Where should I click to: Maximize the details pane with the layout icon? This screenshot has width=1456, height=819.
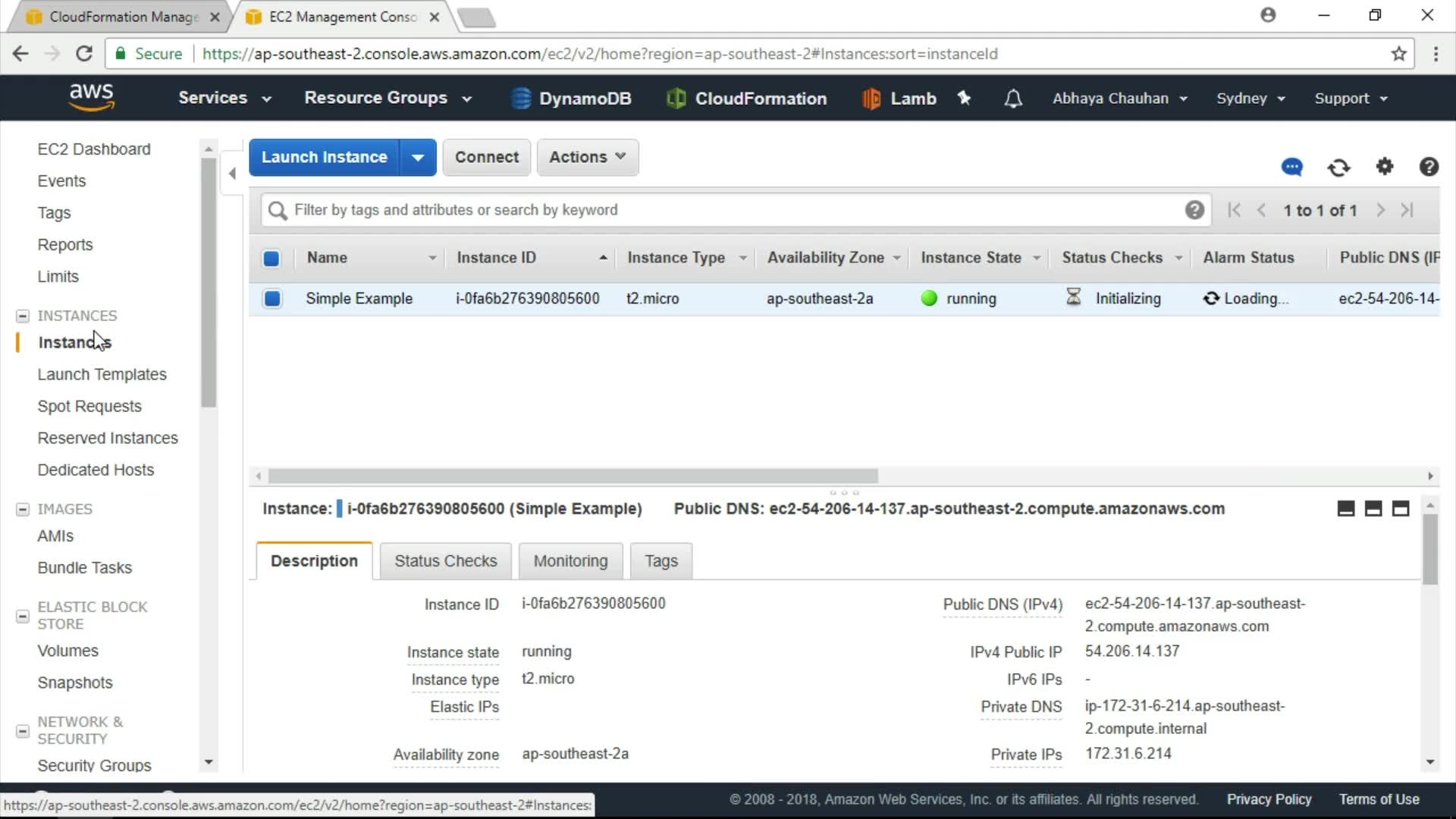(1401, 509)
